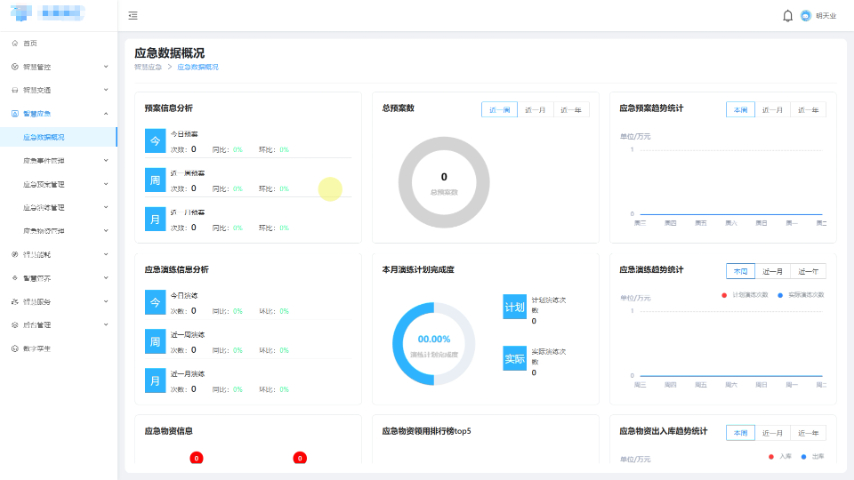Expand the 智慧交通 chevron
Viewport: 854px width, 480px height.
click(106, 90)
